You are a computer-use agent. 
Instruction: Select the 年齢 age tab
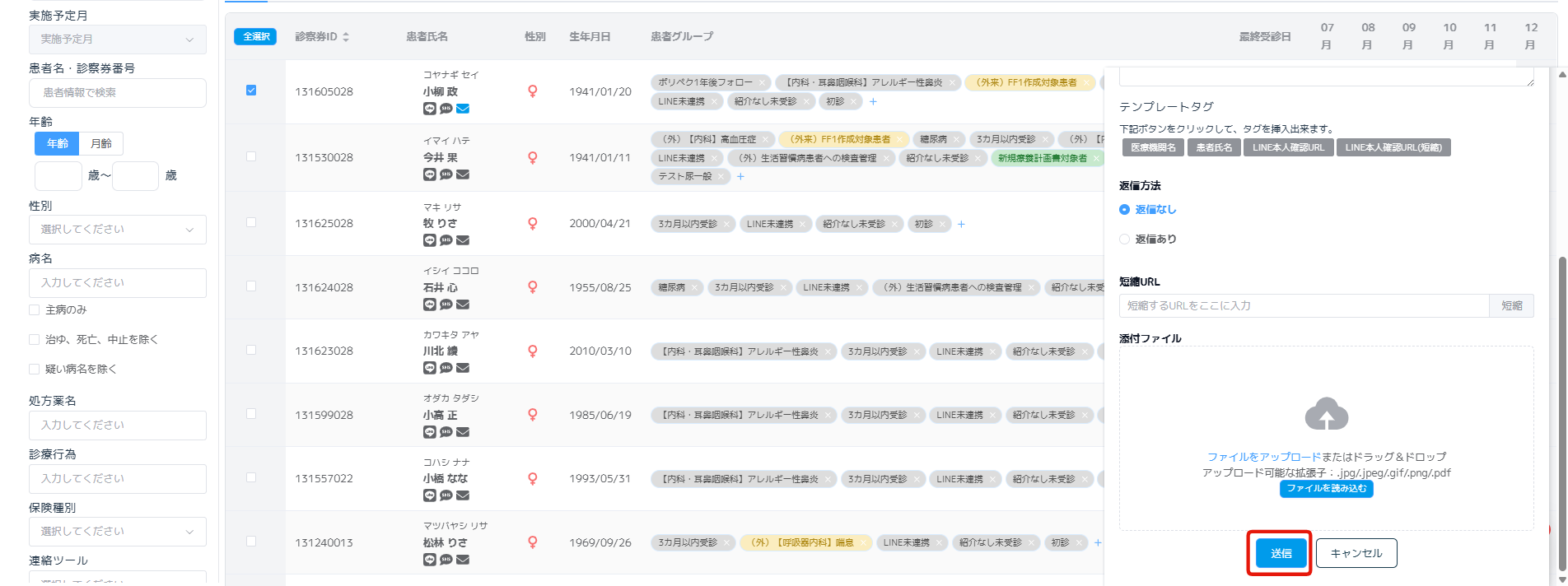tap(57, 143)
